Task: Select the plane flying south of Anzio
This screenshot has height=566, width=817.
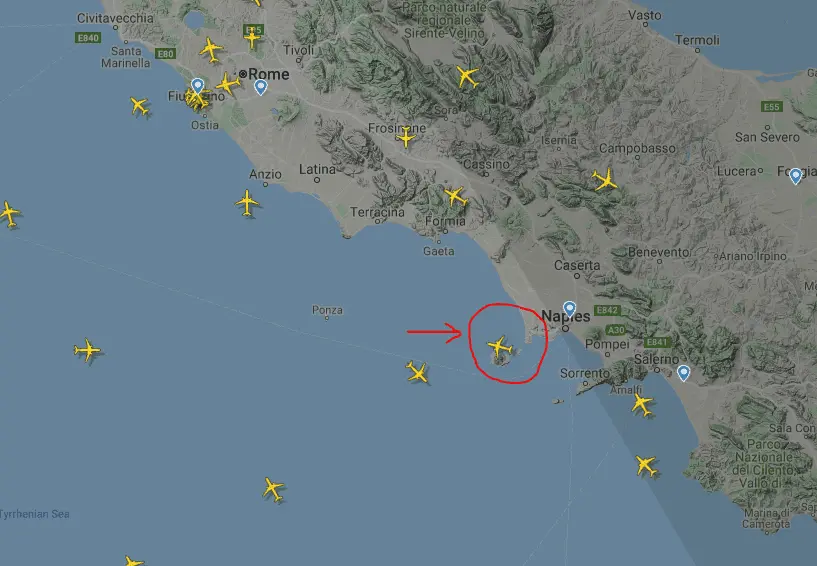Action: [247, 203]
